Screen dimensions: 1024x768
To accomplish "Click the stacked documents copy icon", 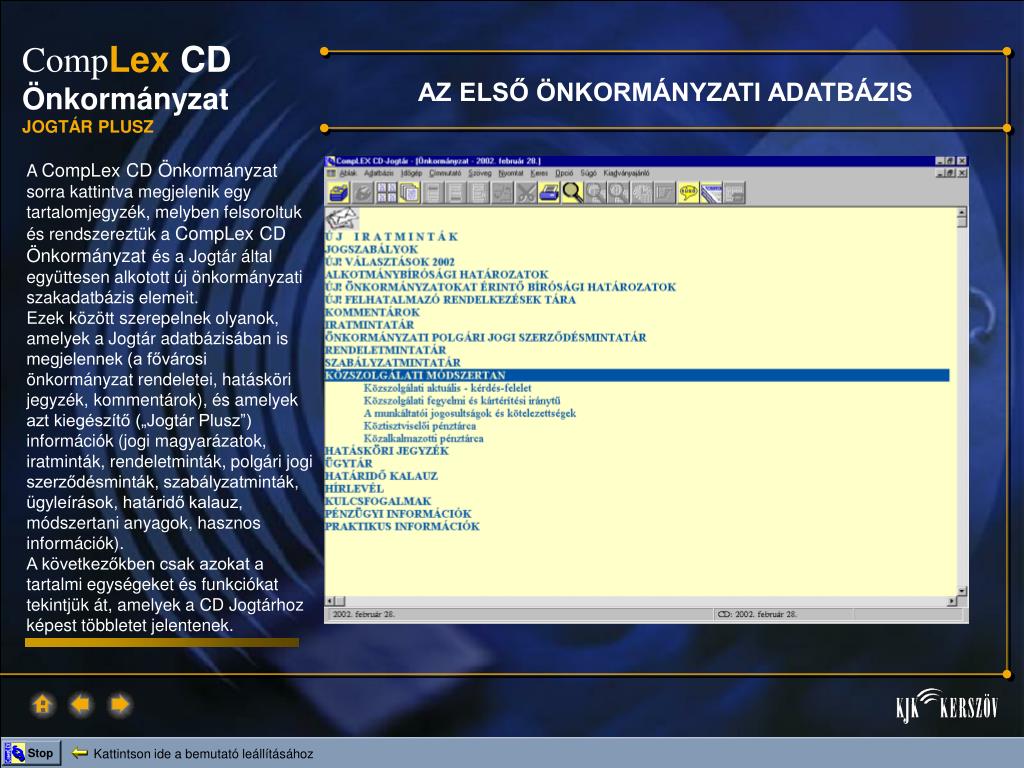I will click(x=409, y=193).
